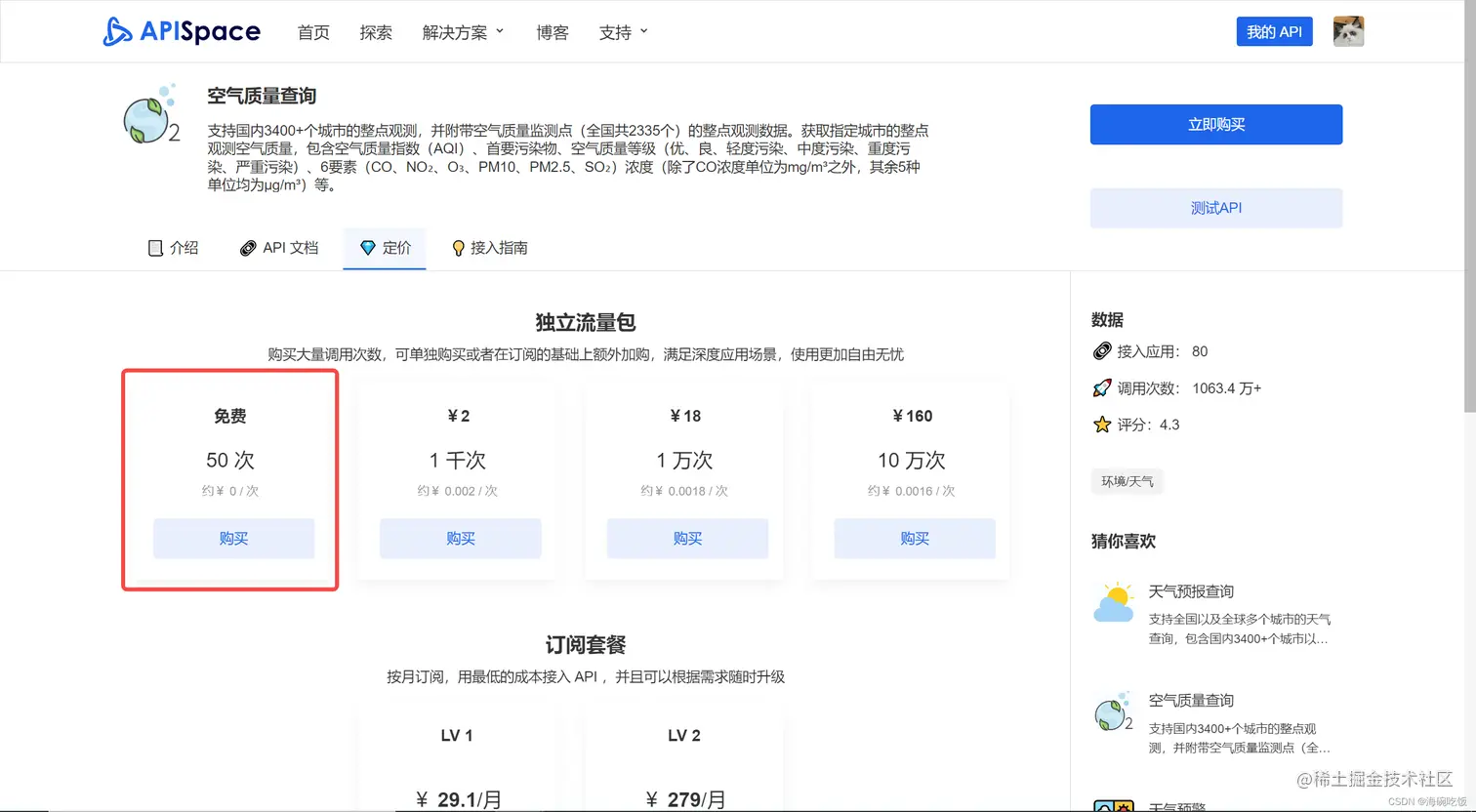Click the APISpace logo

(182, 31)
